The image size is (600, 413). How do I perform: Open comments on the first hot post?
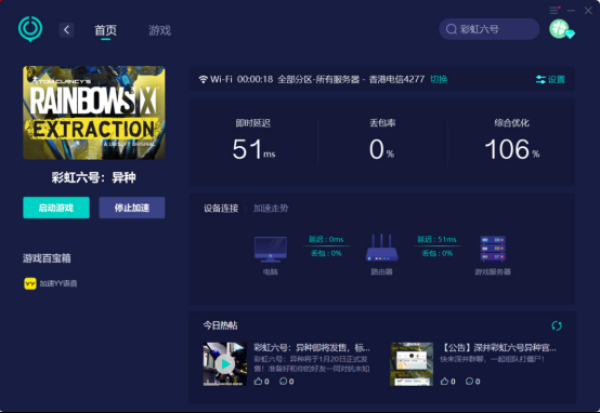click(284, 382)
